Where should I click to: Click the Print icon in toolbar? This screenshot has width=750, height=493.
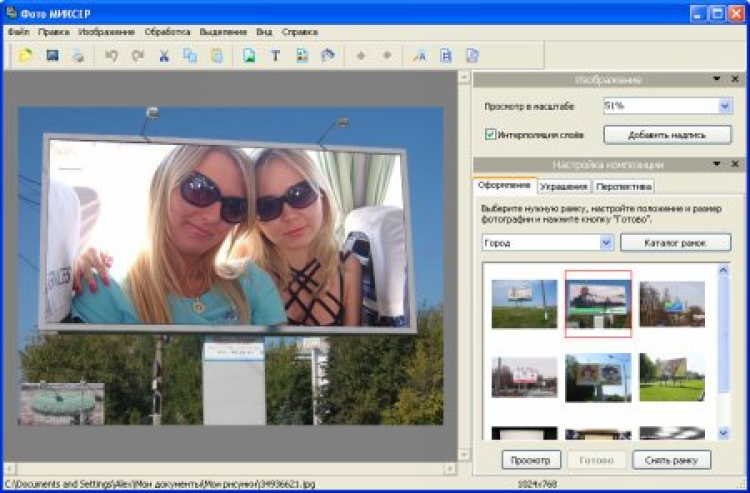(77, 56)
